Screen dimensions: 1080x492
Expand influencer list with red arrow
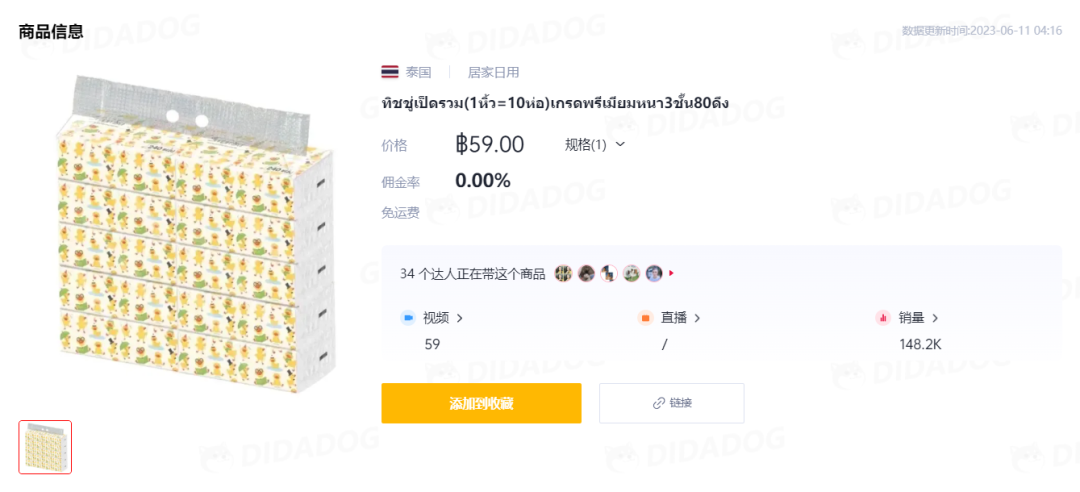(x=672, y=274)
